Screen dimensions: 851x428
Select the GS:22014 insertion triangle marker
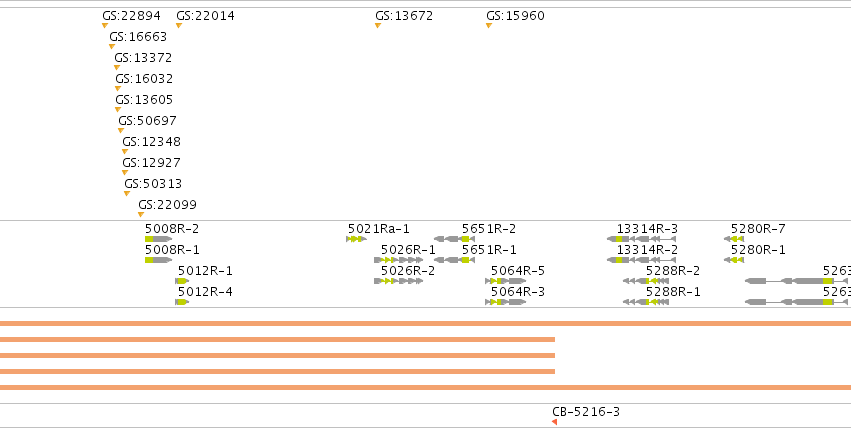pyautogui.click(x=179, y=25)
